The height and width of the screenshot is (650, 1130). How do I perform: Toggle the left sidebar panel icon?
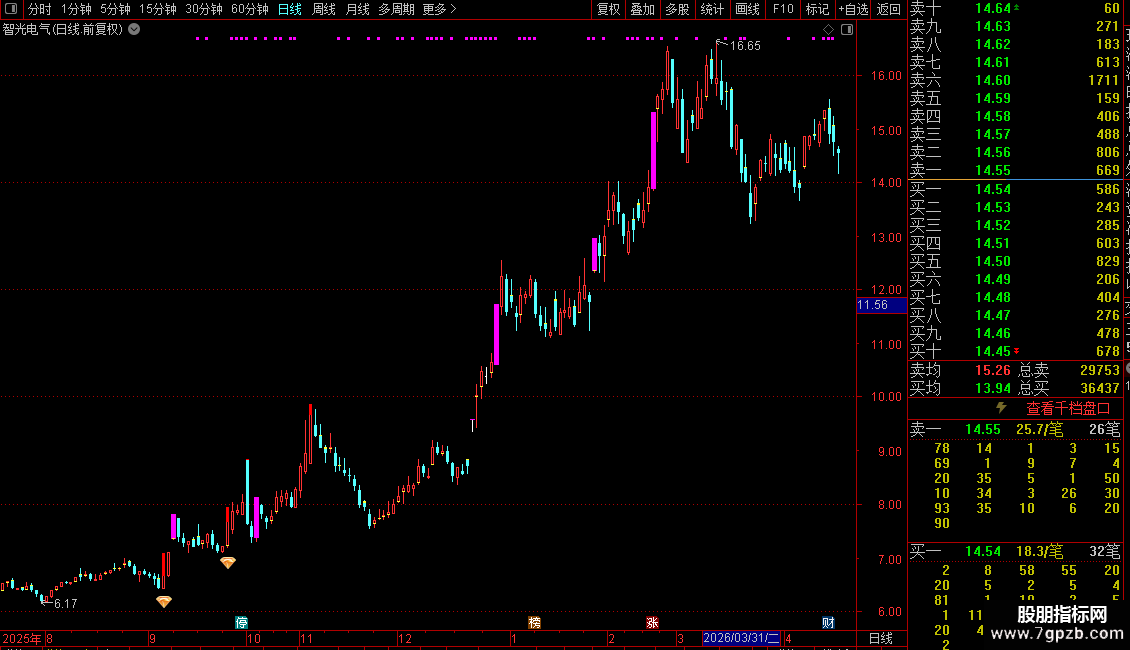(x=11, y=9)
